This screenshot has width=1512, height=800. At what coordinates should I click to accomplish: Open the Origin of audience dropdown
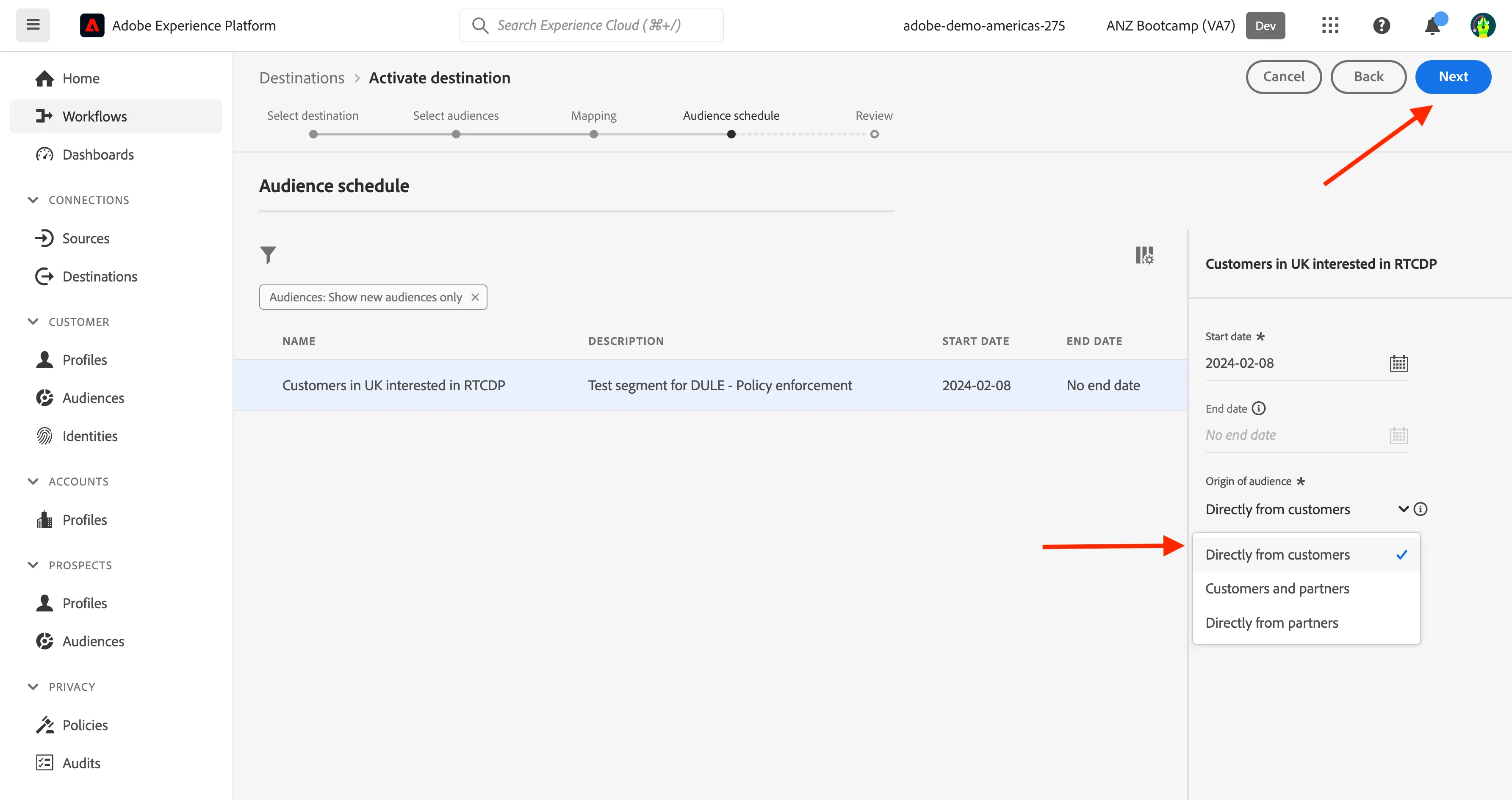point(1307,509)
